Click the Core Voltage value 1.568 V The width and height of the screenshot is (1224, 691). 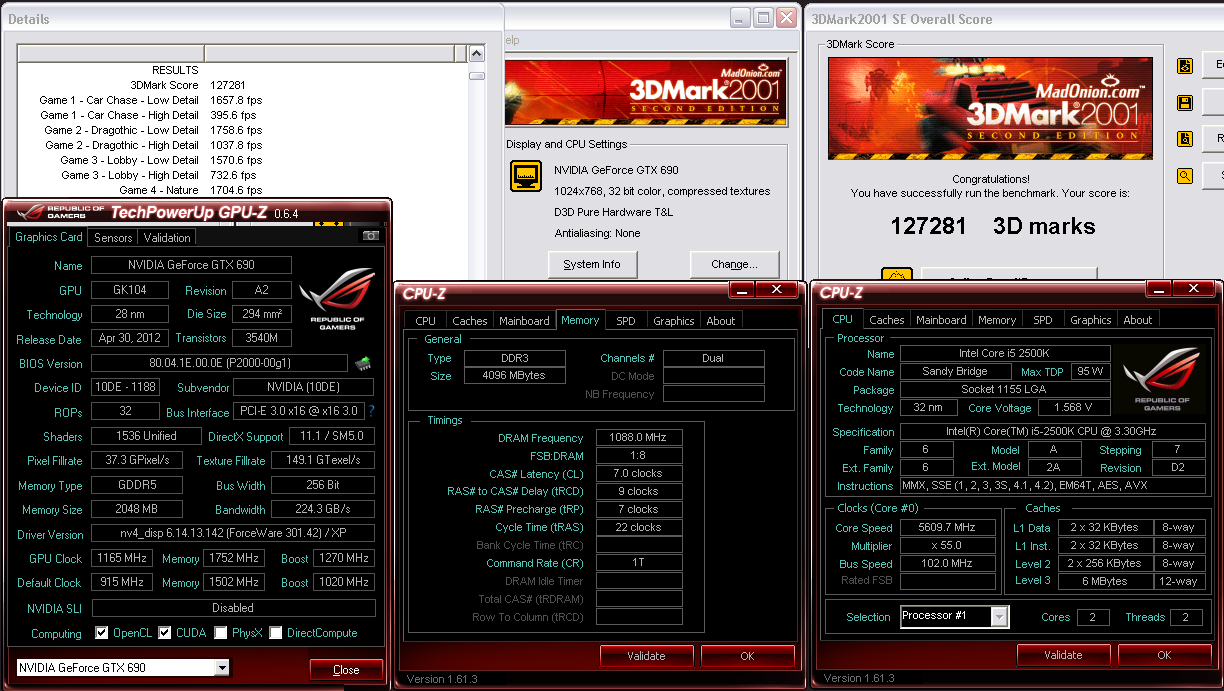(1072, 408)
